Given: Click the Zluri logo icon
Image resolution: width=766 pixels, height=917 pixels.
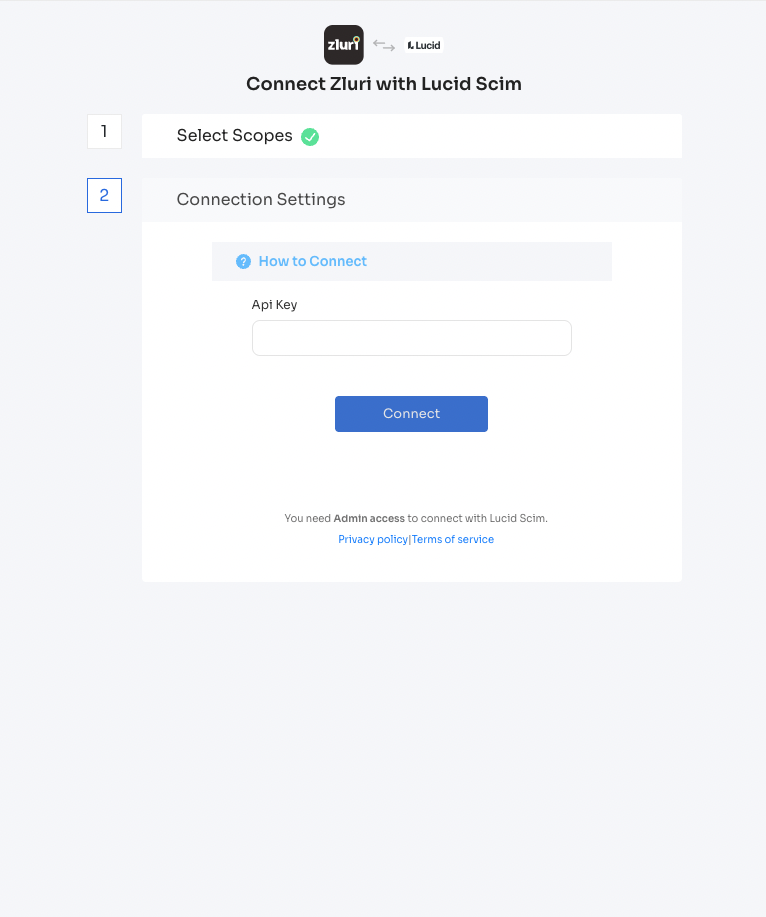Looking at the screenshot, I should pos(344,44).
